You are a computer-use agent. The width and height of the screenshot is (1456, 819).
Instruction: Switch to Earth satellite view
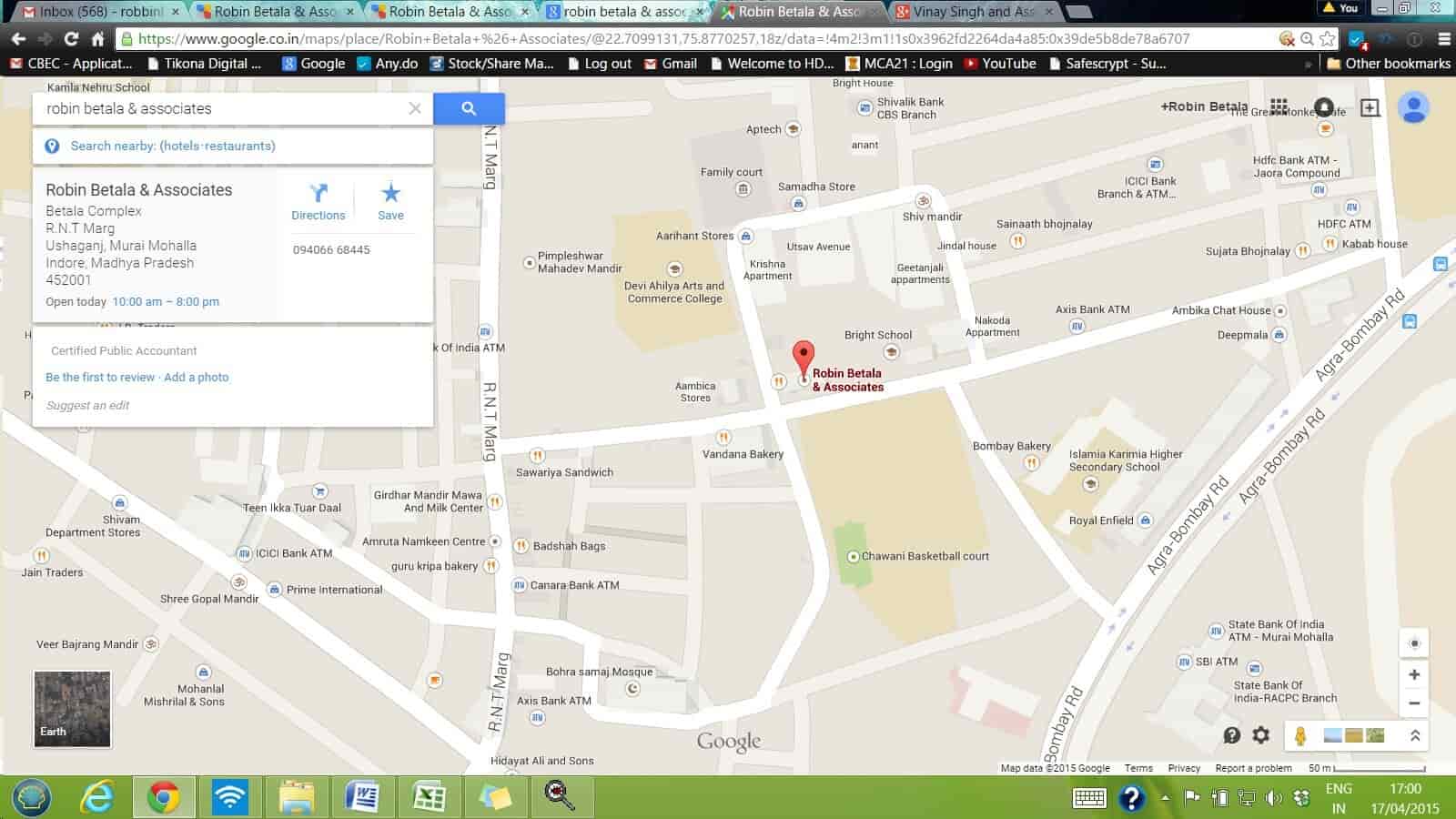point(72,709)
